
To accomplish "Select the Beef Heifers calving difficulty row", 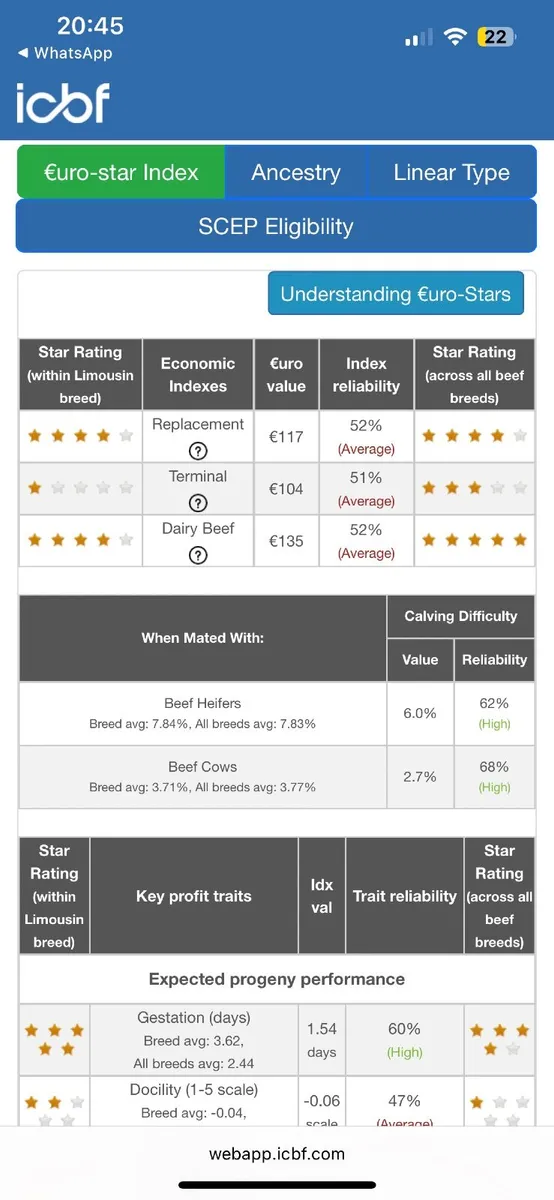I will point(277,713).
